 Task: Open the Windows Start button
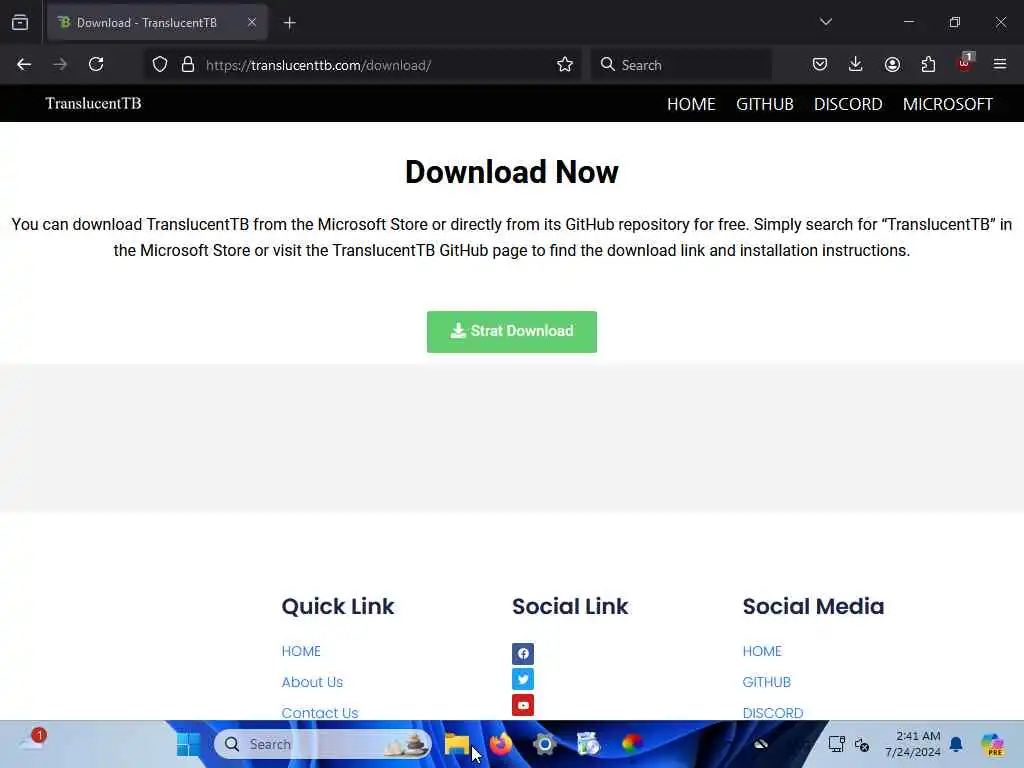(x=189, y=744)
